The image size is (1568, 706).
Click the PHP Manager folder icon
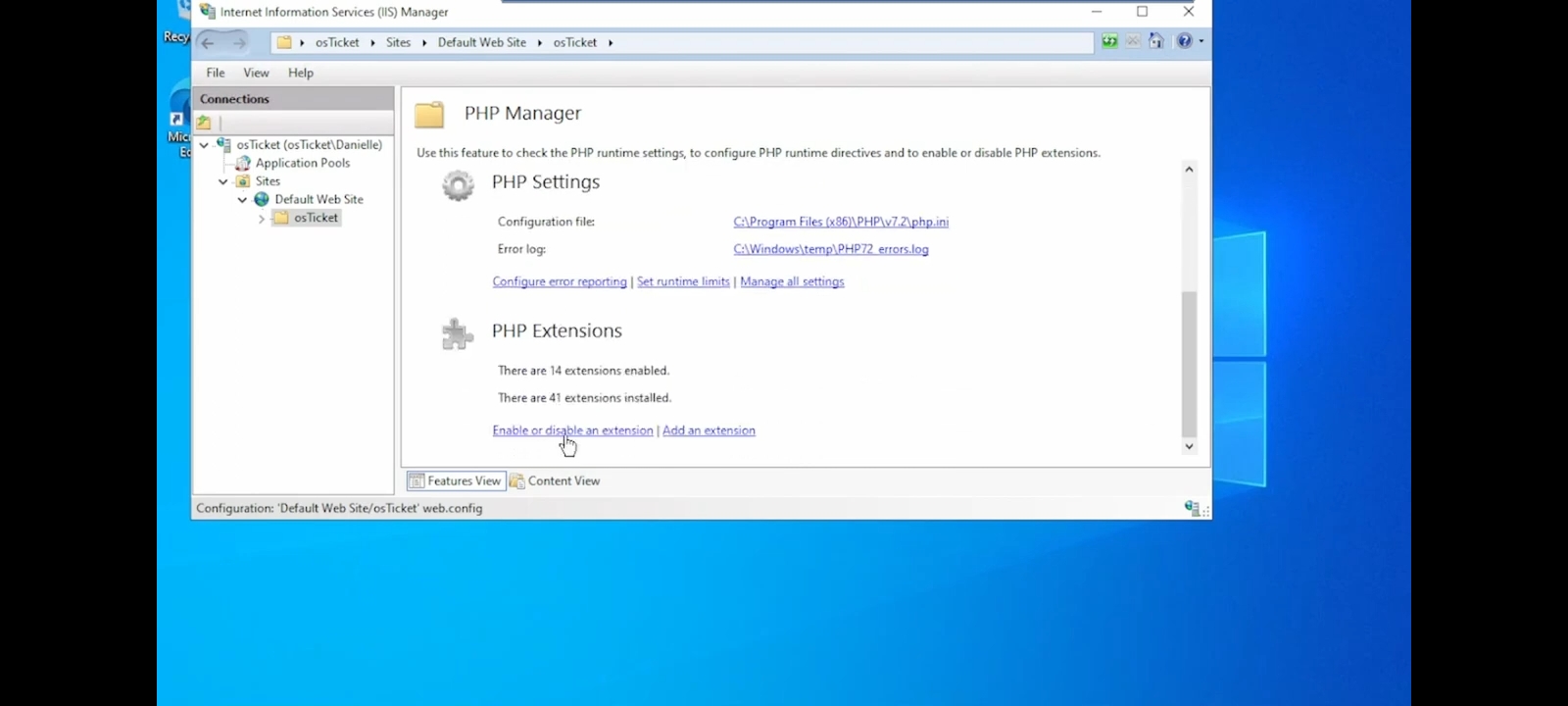tap(429, 115)
